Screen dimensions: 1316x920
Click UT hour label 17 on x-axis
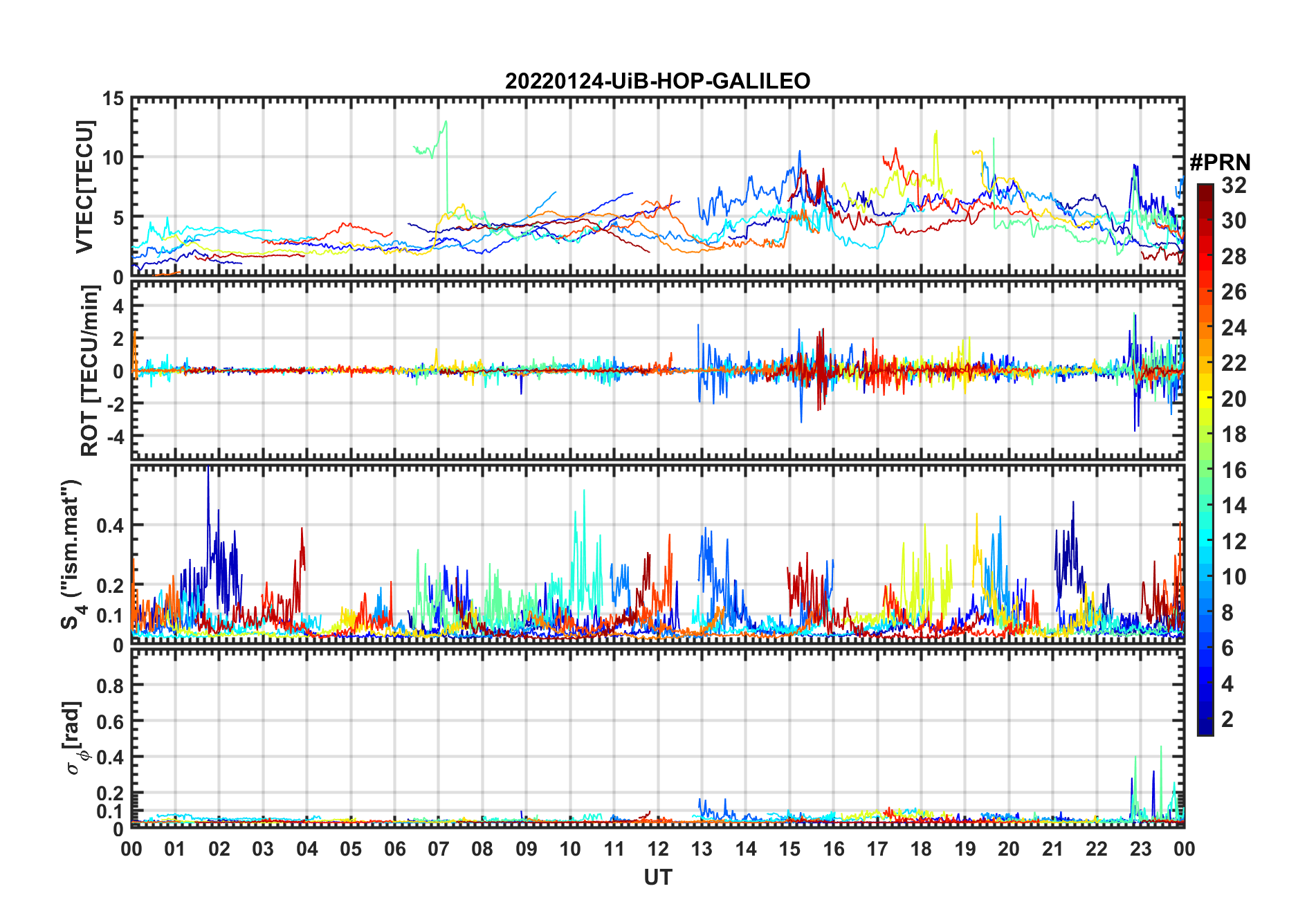[x=877, y=849]
